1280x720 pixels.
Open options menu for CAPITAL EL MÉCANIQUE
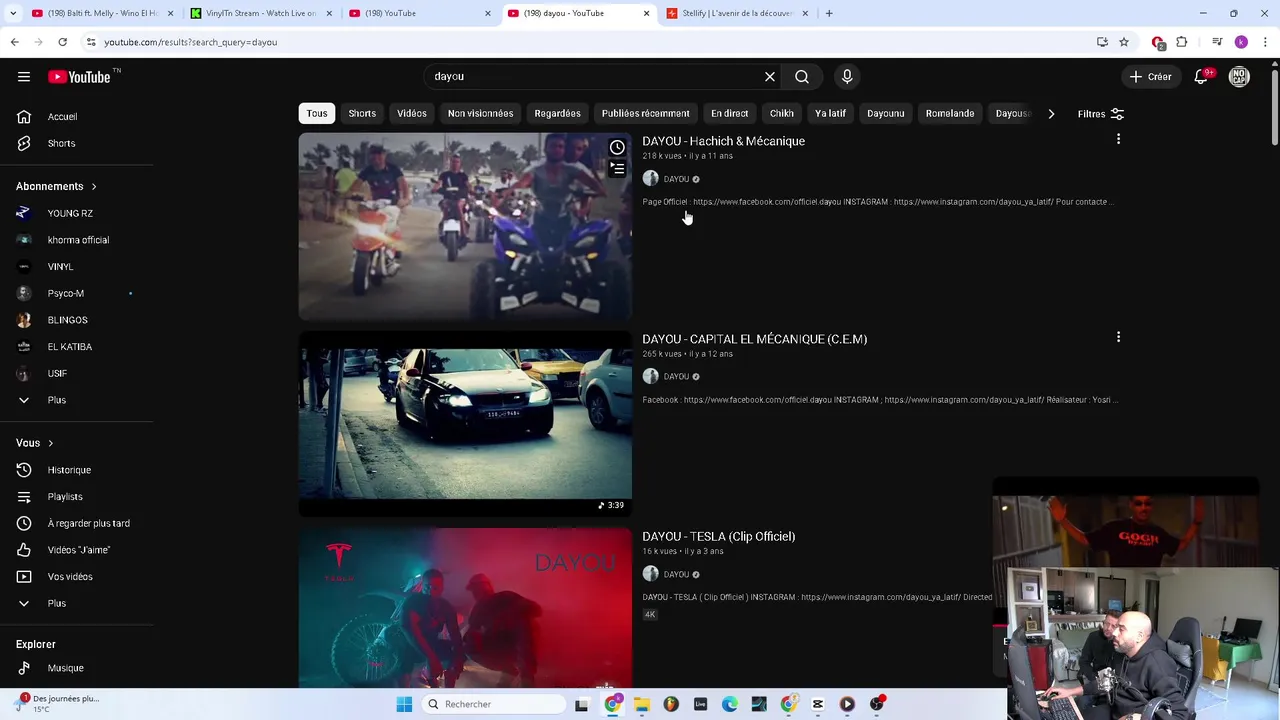(1118, 337)
